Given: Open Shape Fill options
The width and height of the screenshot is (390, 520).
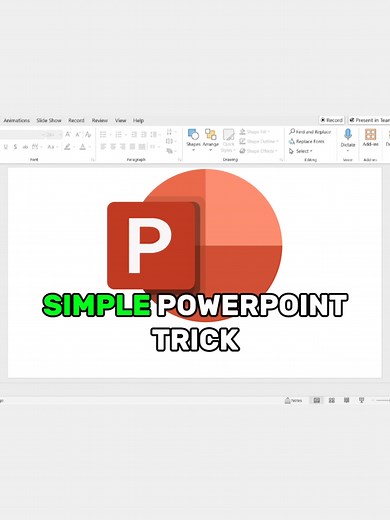Looking at the screenshot, I should pos(255,132).
